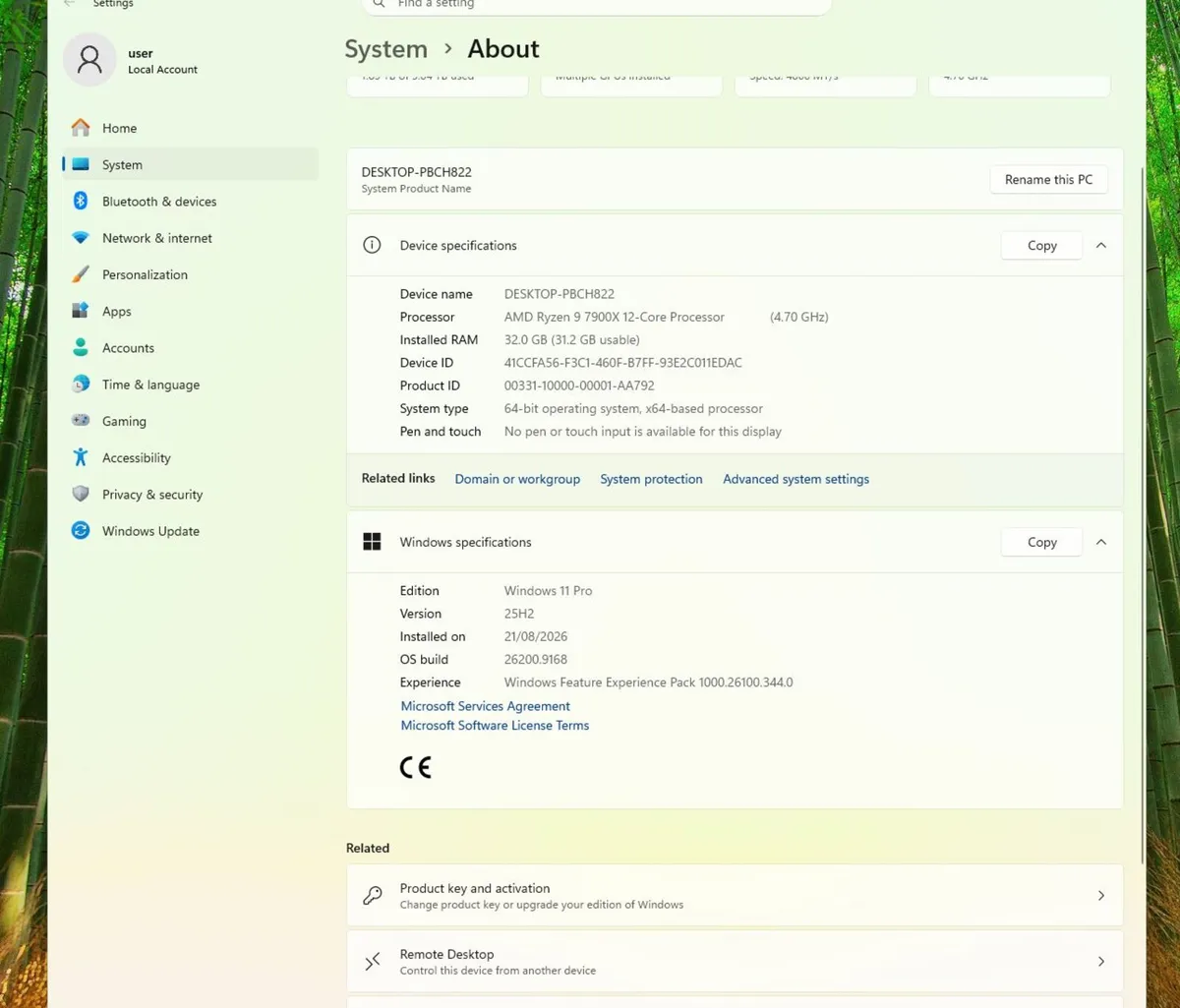Click the Time & language globe icon

[81, 385]
